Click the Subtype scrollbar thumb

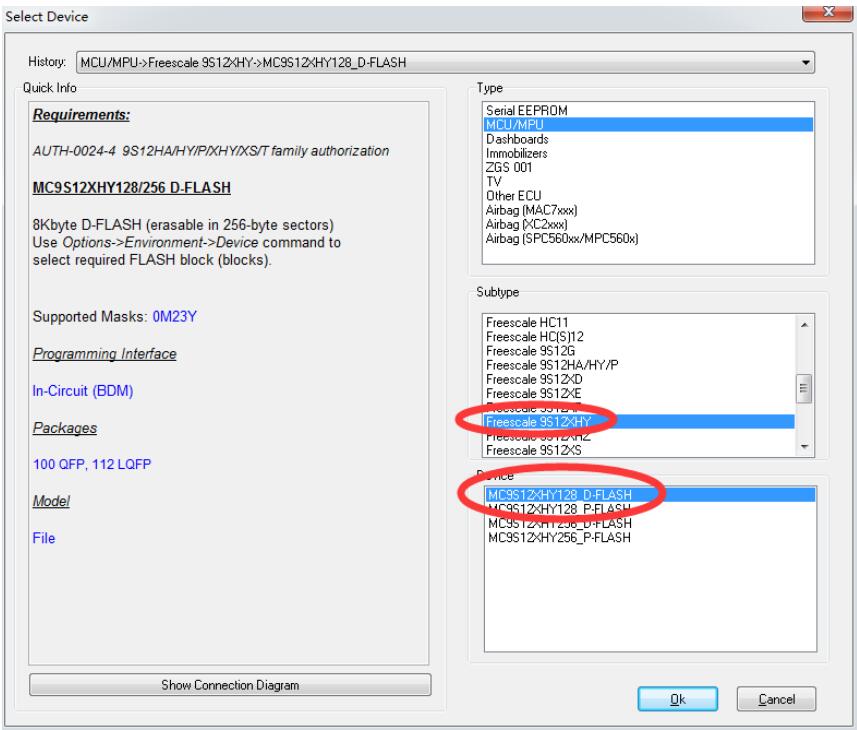[x=804, y=388]
